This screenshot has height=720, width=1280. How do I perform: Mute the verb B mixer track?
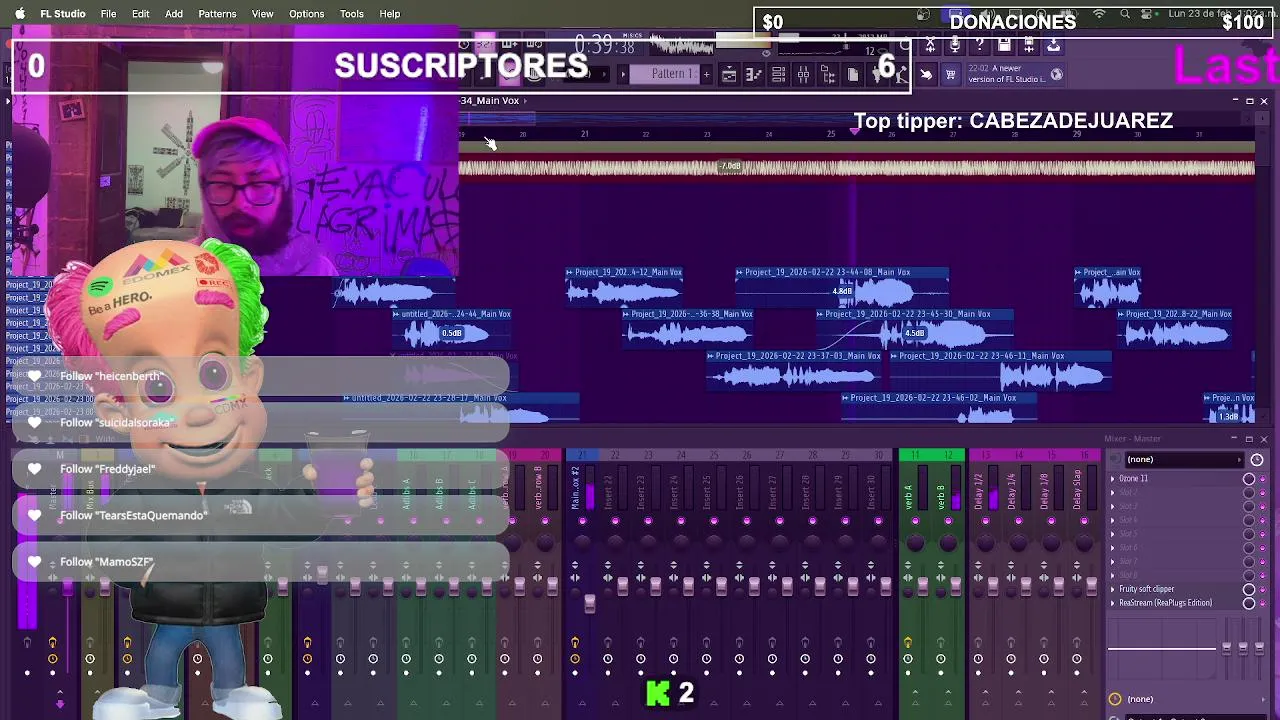948,521
